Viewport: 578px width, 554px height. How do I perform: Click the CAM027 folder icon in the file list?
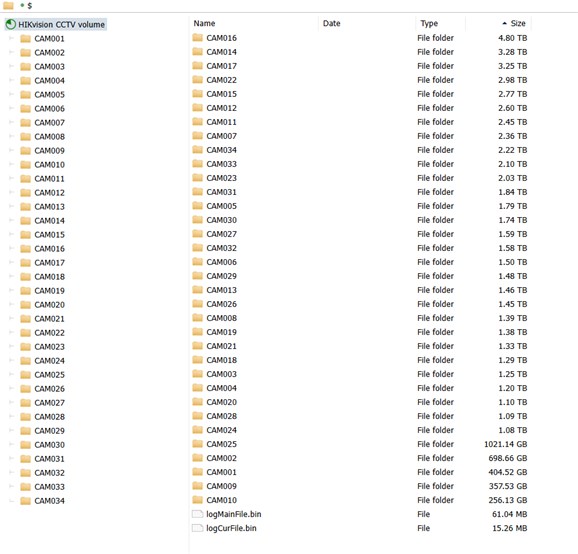(198, 234)
